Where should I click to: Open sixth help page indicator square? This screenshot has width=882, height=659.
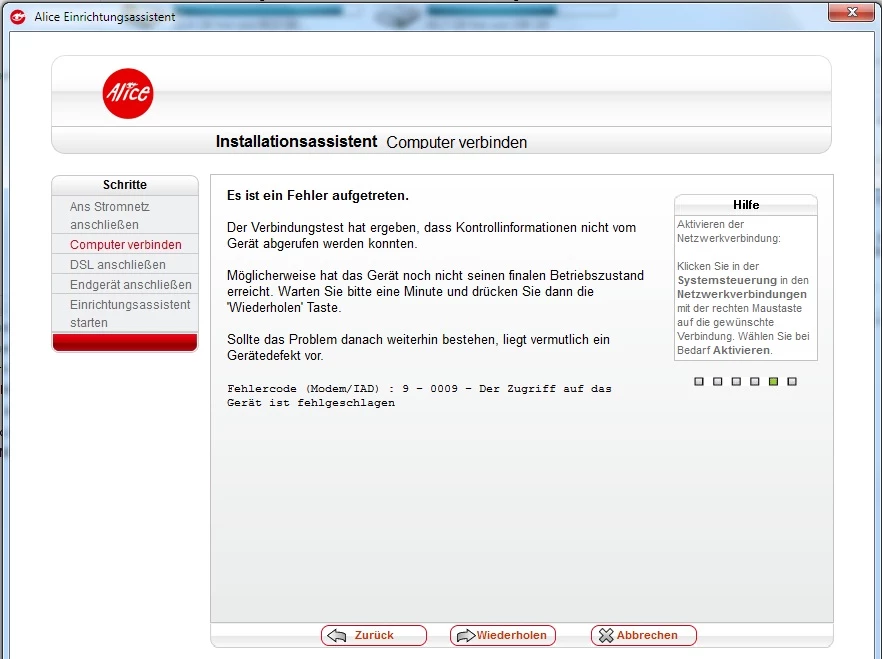792,381
